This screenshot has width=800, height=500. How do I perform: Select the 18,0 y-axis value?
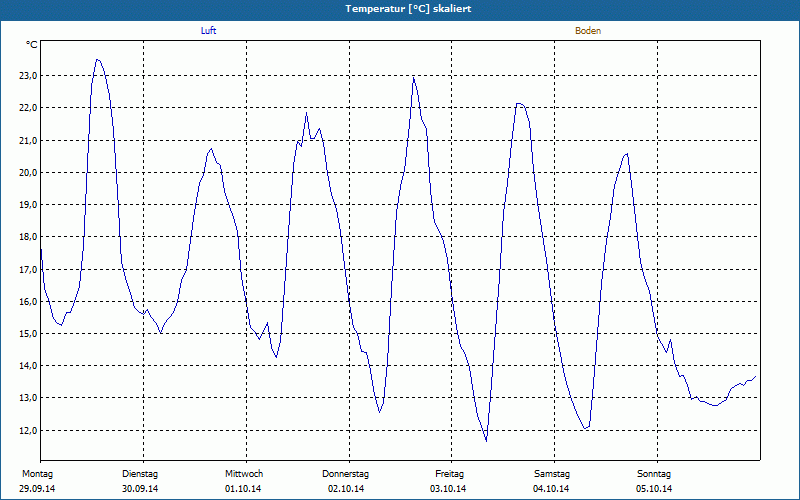[x=28, y=237]
